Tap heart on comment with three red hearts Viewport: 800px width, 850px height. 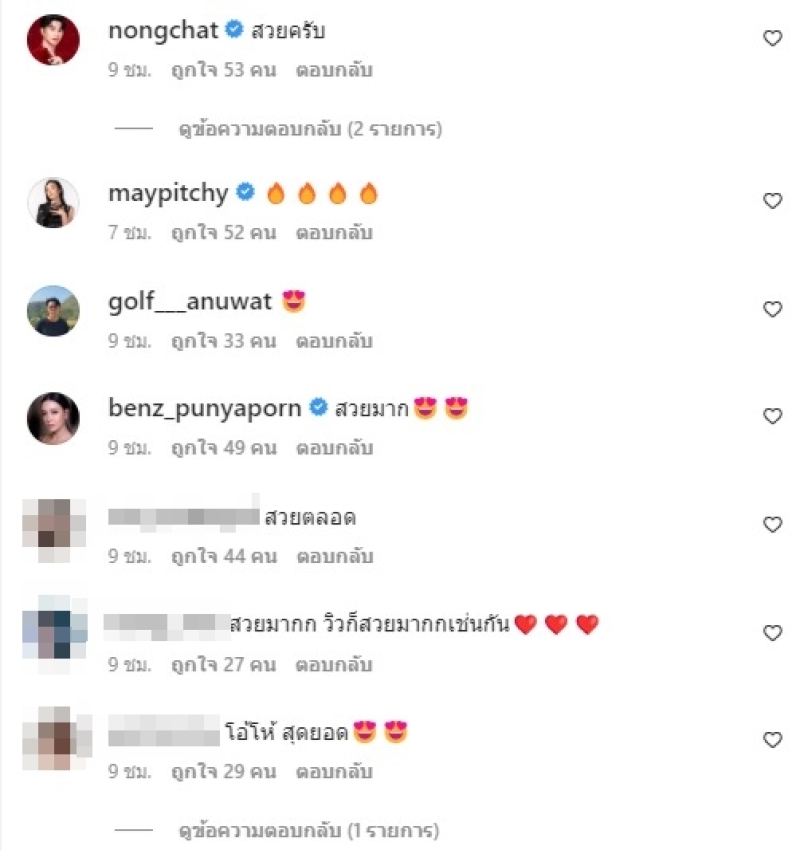point(772,633)
